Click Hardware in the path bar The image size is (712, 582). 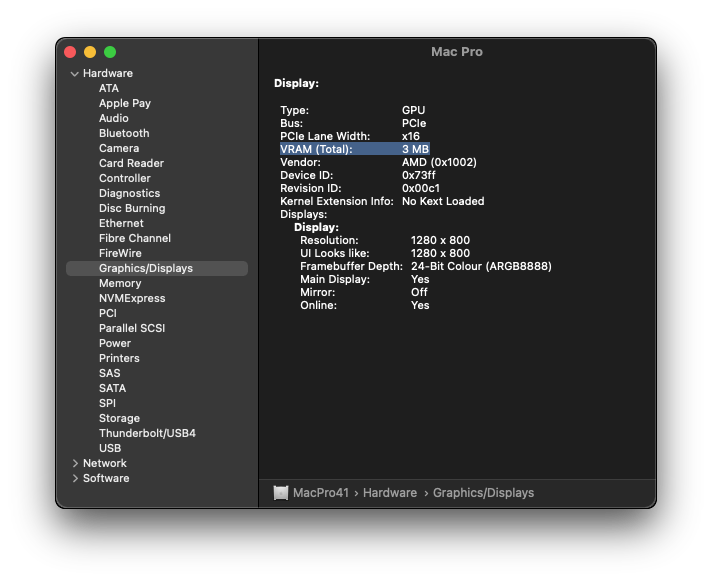[x=390, y=493]
